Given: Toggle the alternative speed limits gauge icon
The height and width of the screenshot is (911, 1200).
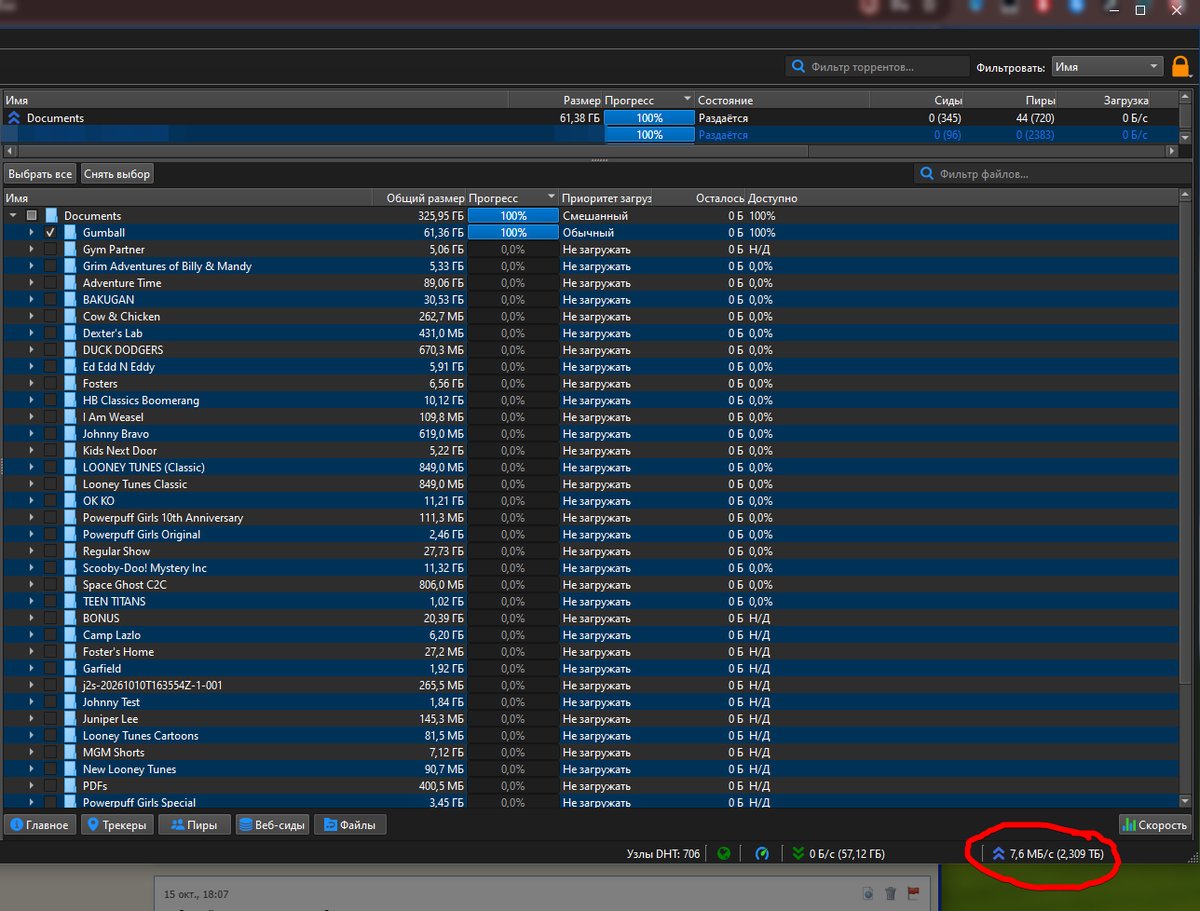Looking at the screenshot, I should point(762,853).
